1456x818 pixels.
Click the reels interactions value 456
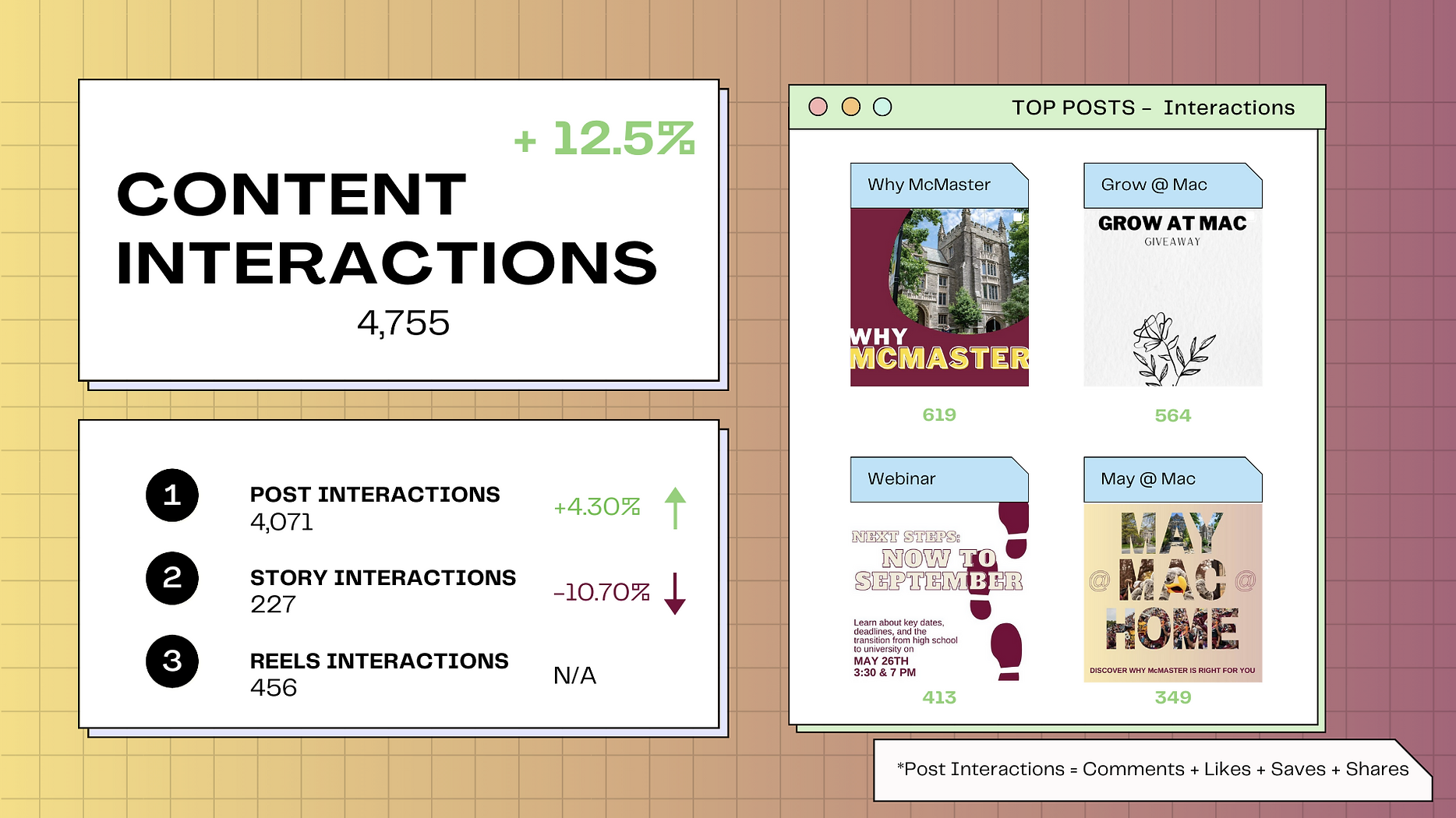[274, 688]
